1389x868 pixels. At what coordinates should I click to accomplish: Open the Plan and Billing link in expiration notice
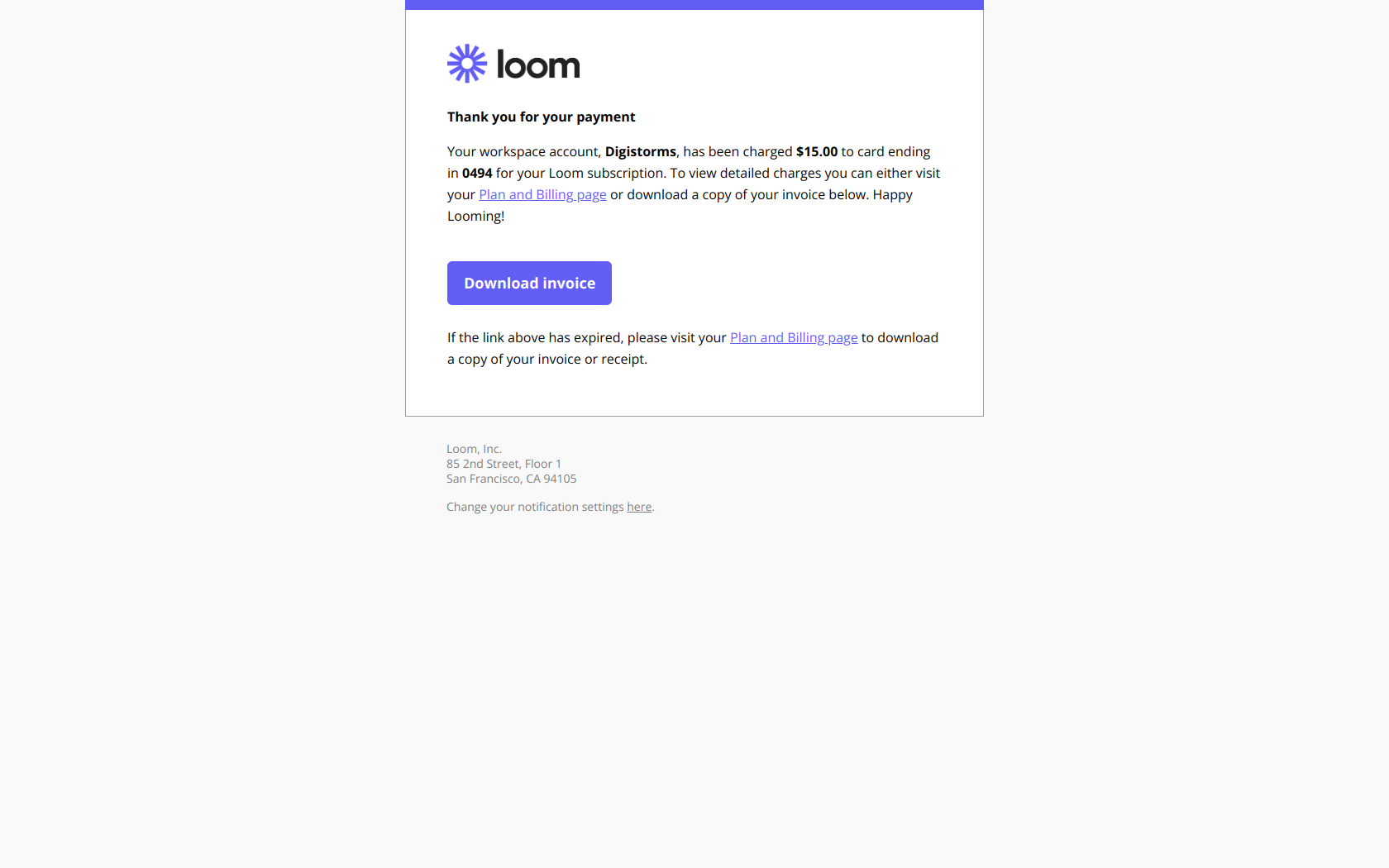793,337
